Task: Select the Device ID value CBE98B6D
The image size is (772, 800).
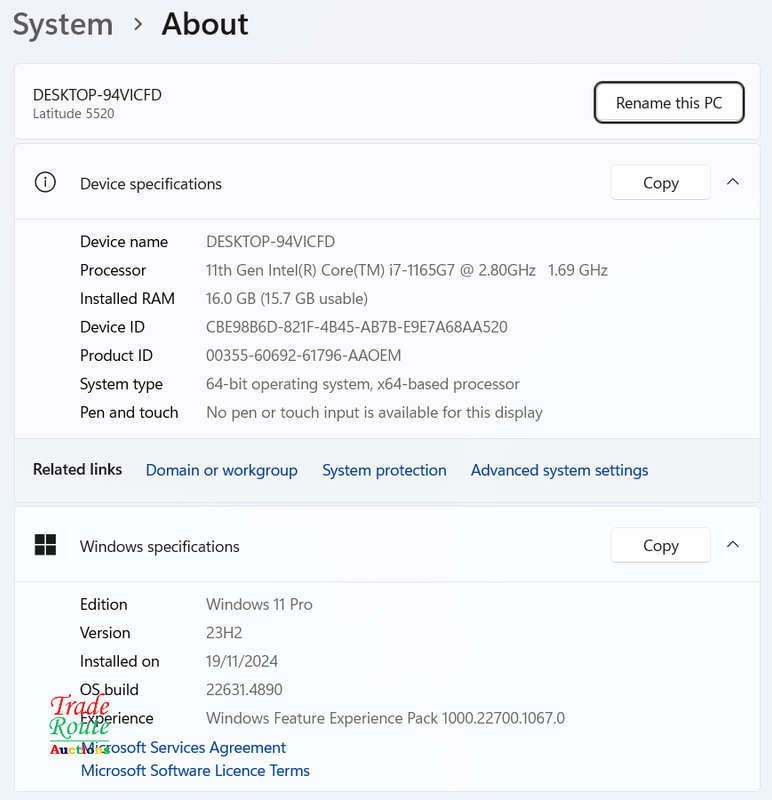Action: tap(357, 327)
